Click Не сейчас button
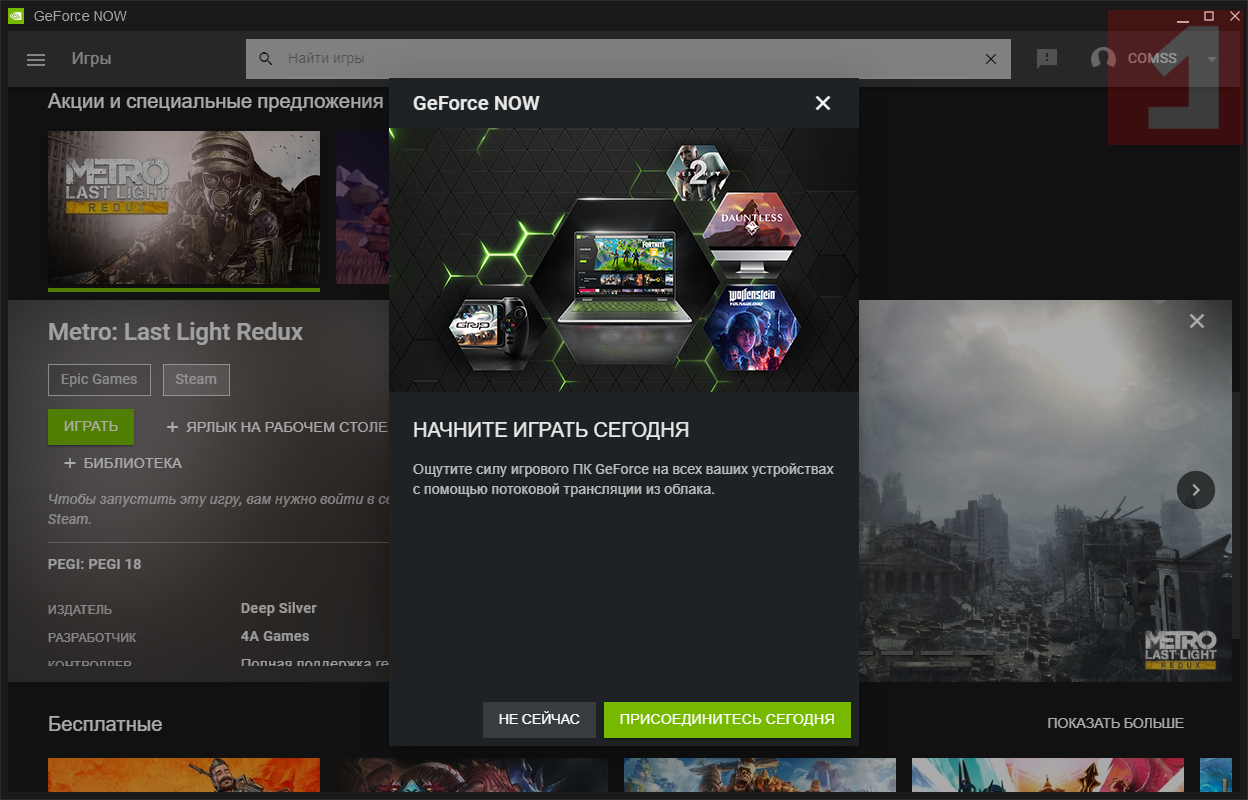Screen dimensions: 1248x800 539,719
